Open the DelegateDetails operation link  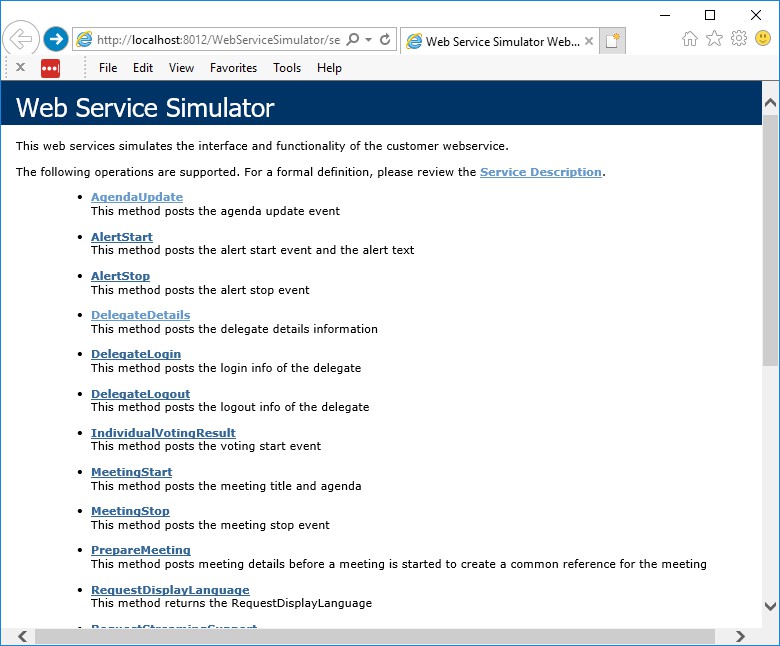point(140,315)
